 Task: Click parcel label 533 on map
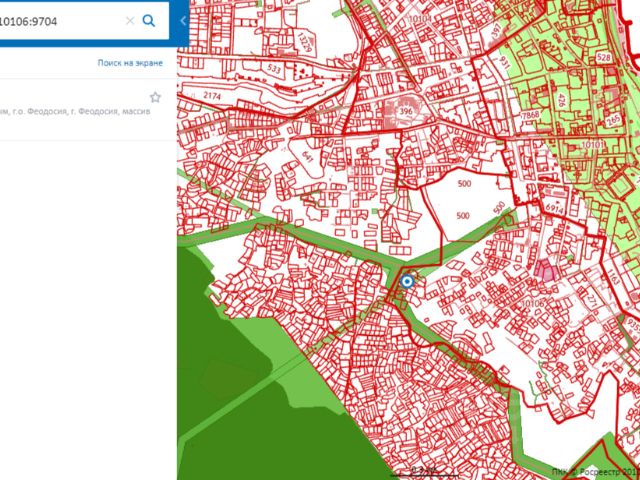point(275,69)
